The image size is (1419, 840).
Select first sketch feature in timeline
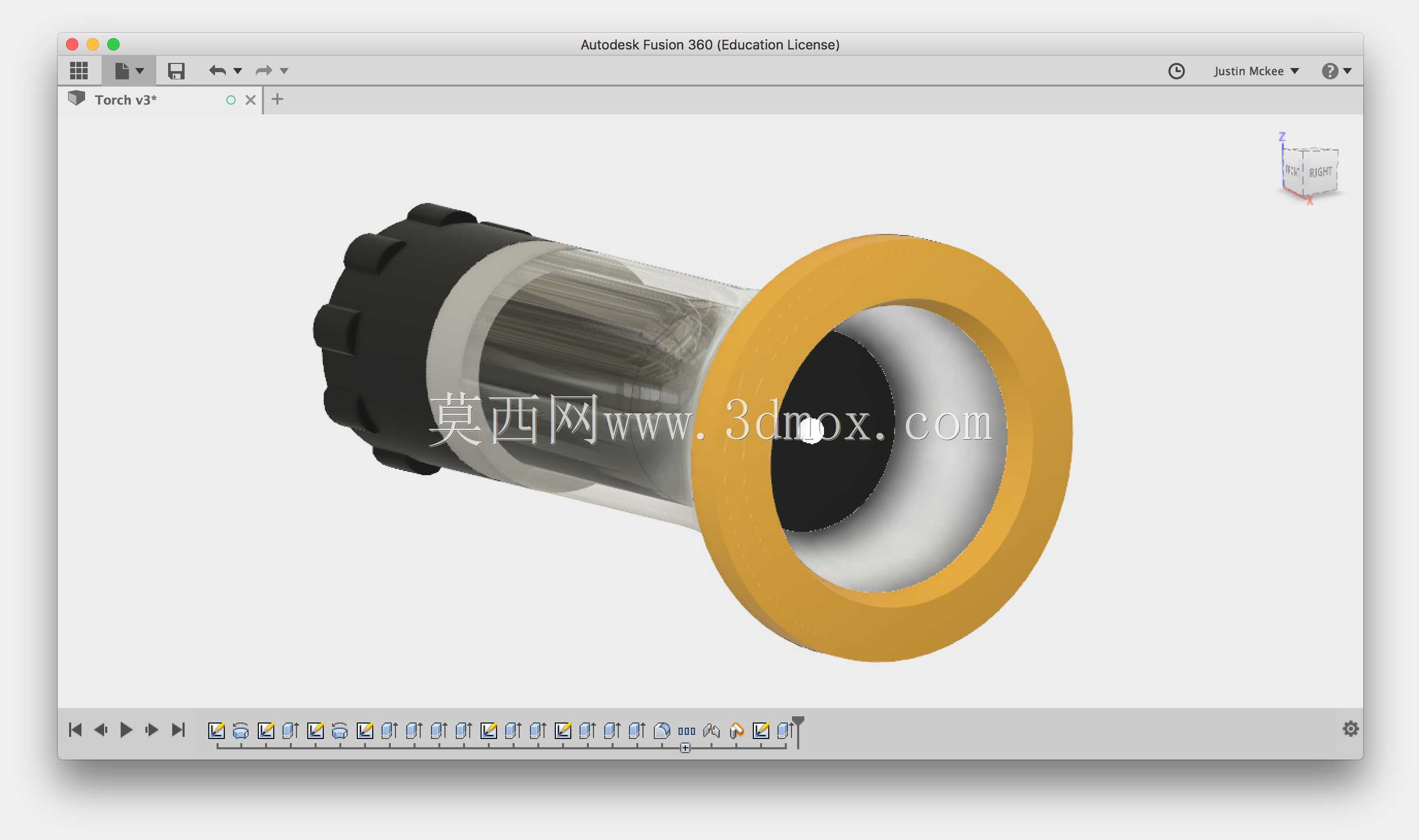(216, 730)
